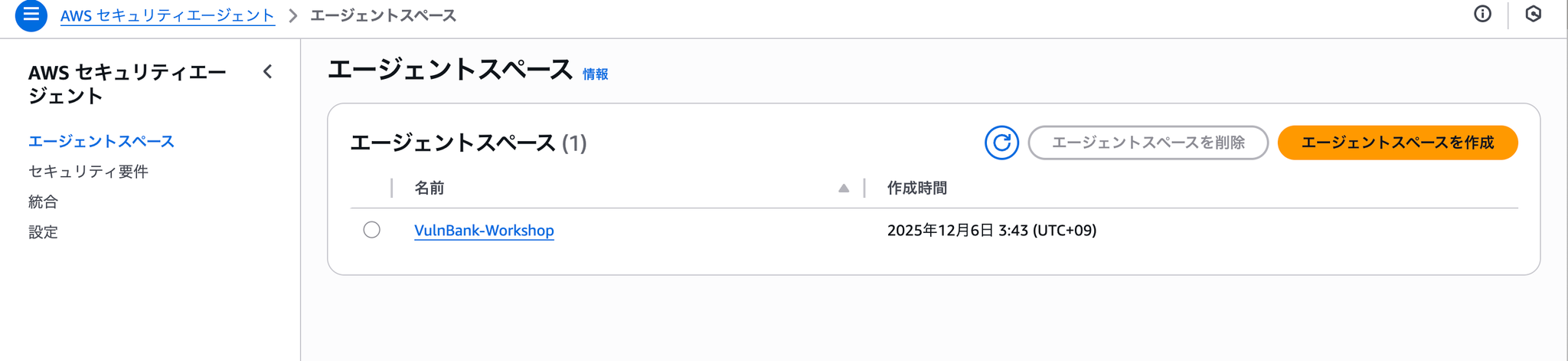This screenshot has height=361, width=1568.
Task: Refresh the agent spaces list
Action: coord(1001,143)
